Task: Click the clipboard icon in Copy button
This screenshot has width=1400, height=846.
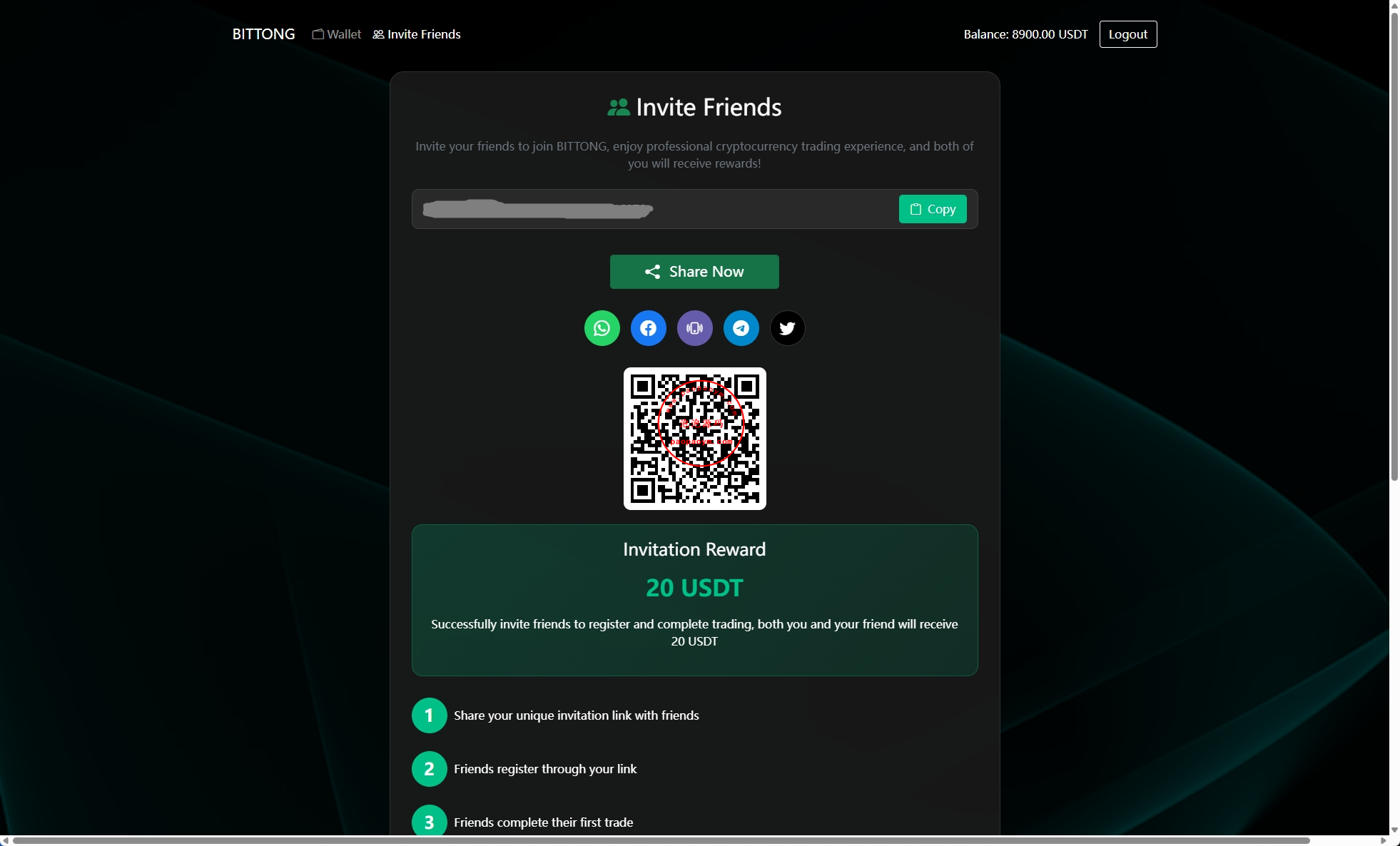Action: click(915, 209)
